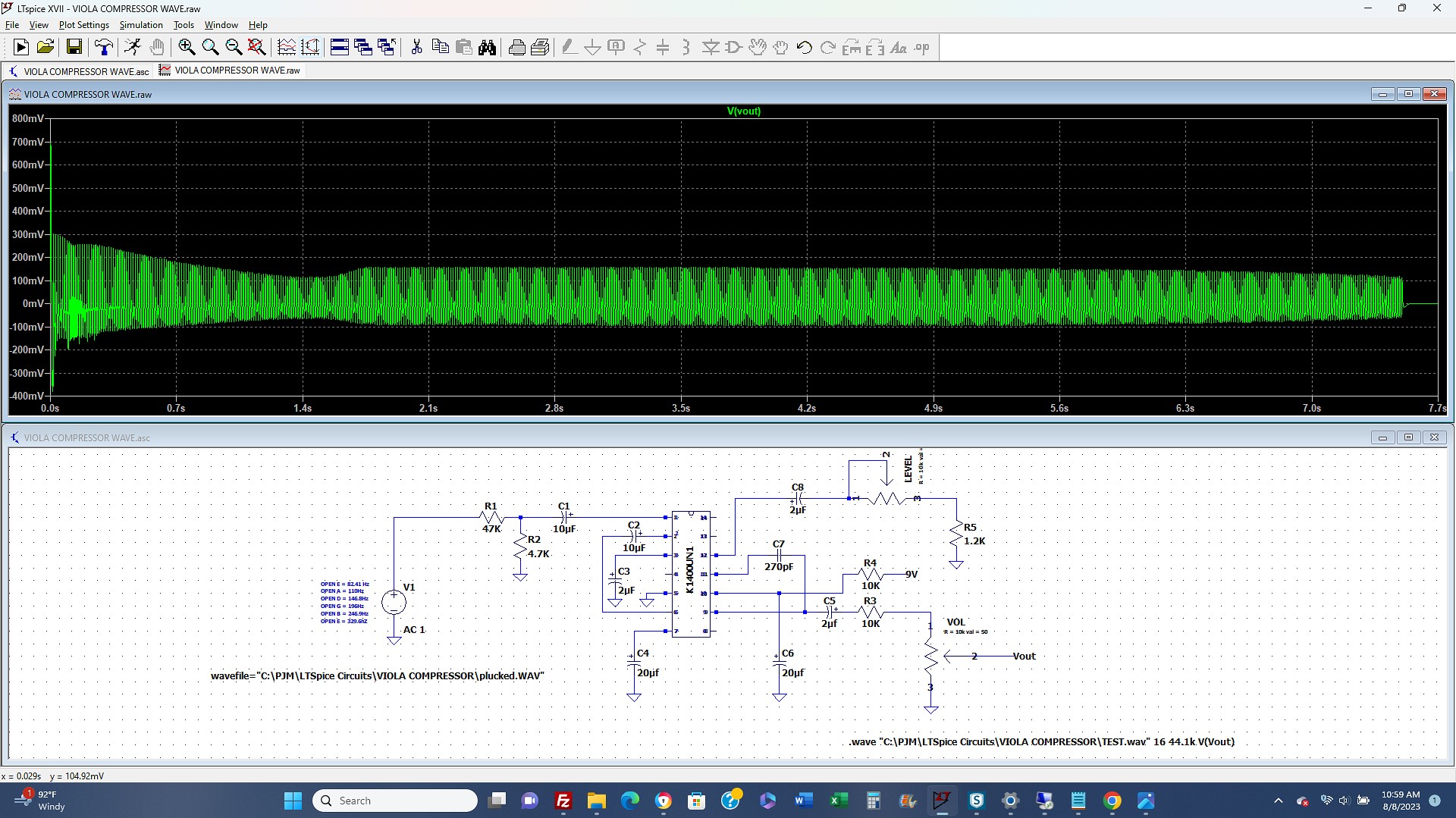
Task: Click the V(vout) trace label
Action: click(x=743, y=111)
